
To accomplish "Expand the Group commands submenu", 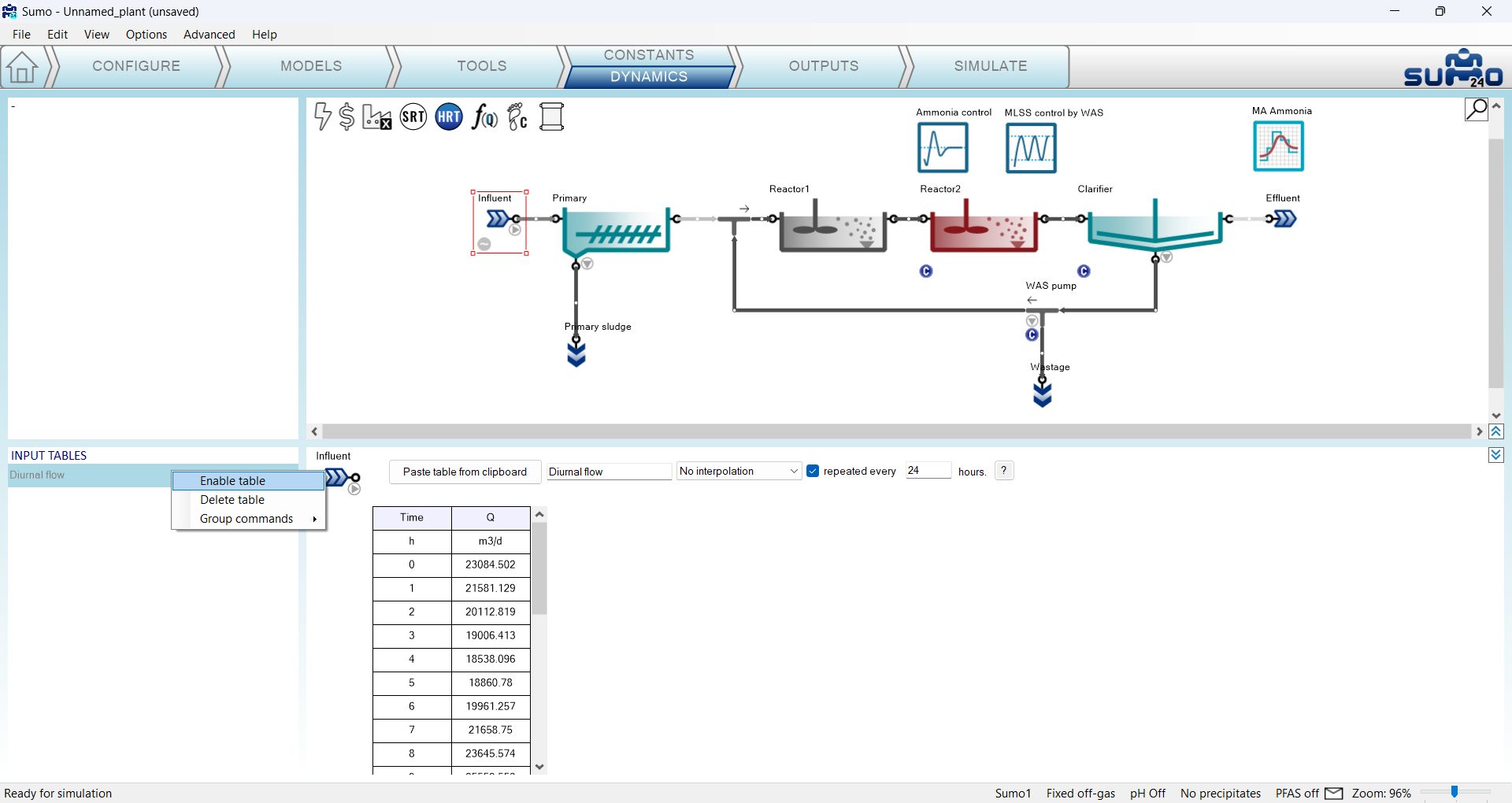I will click(249, 519).
